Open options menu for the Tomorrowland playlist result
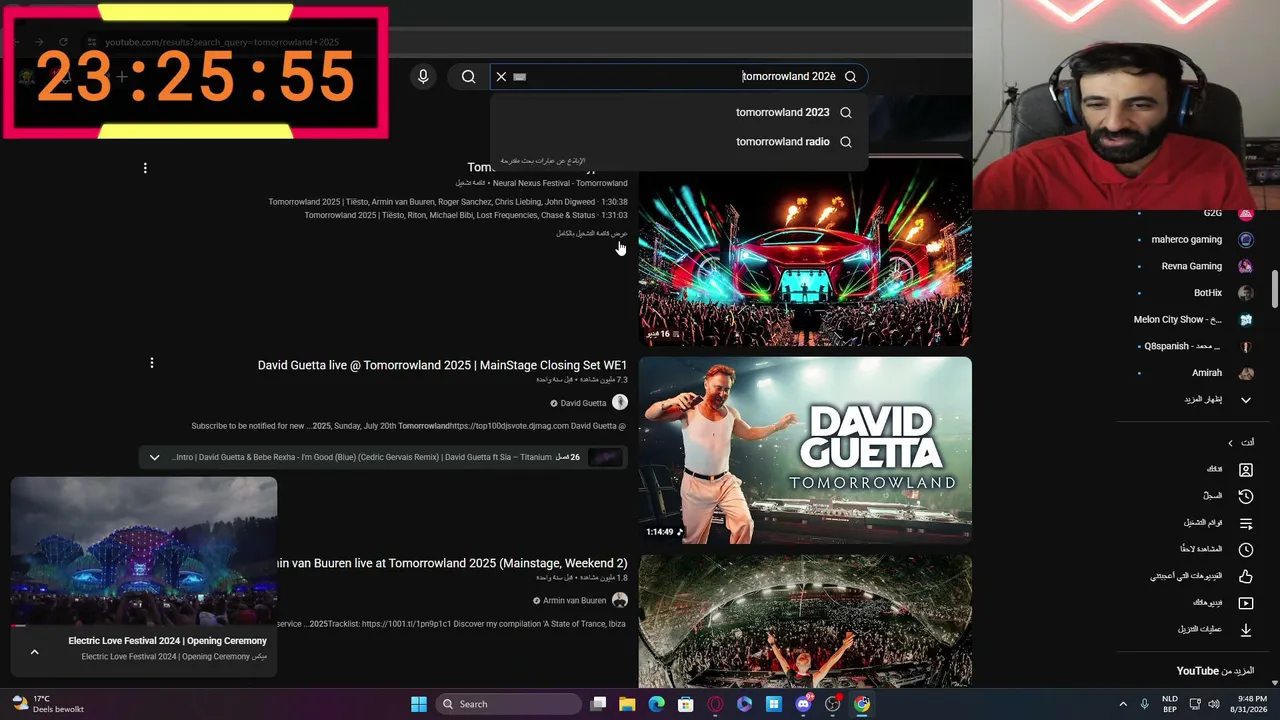 click(x=145, y=168)
